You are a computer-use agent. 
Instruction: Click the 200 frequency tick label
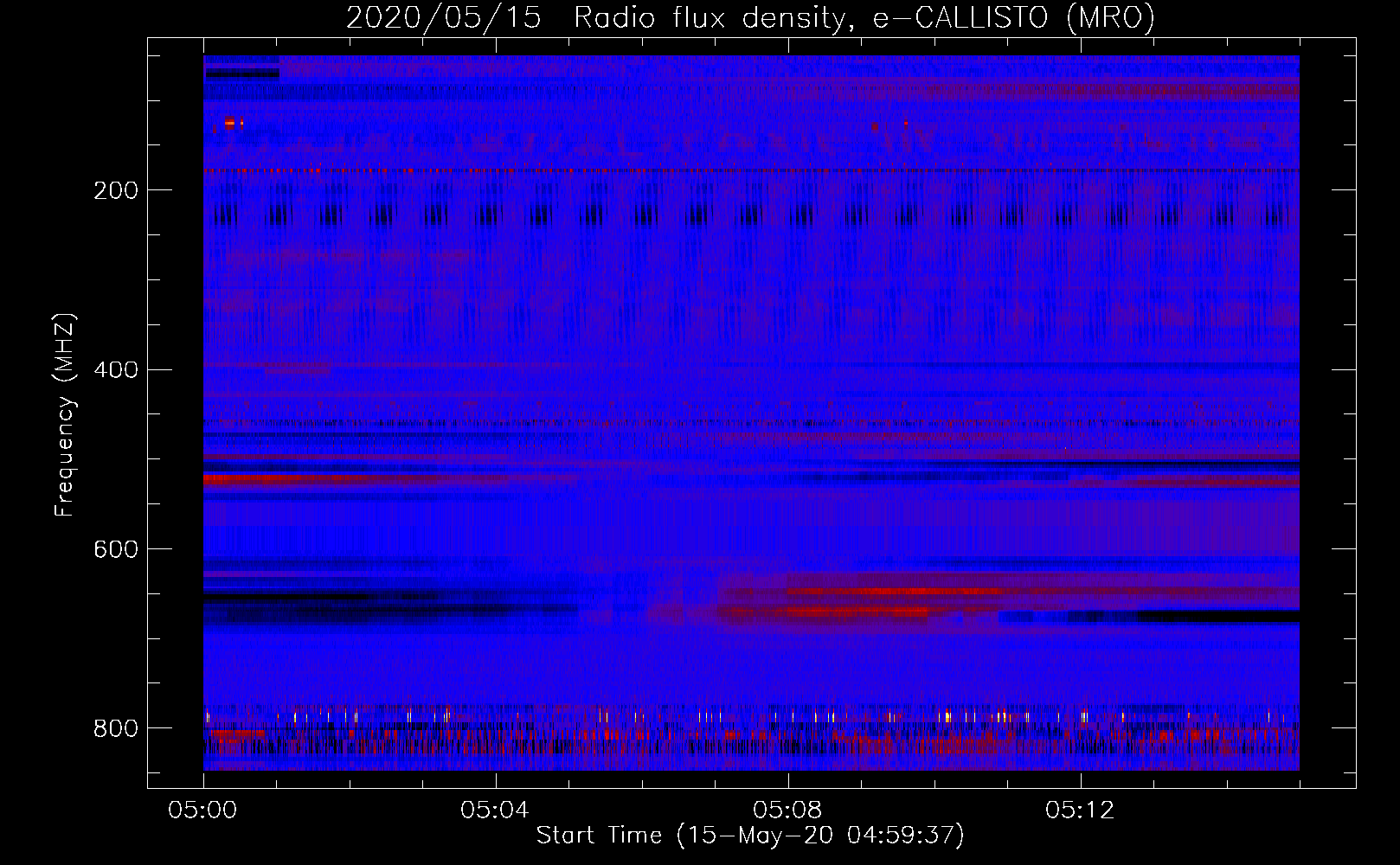point(116,190)
